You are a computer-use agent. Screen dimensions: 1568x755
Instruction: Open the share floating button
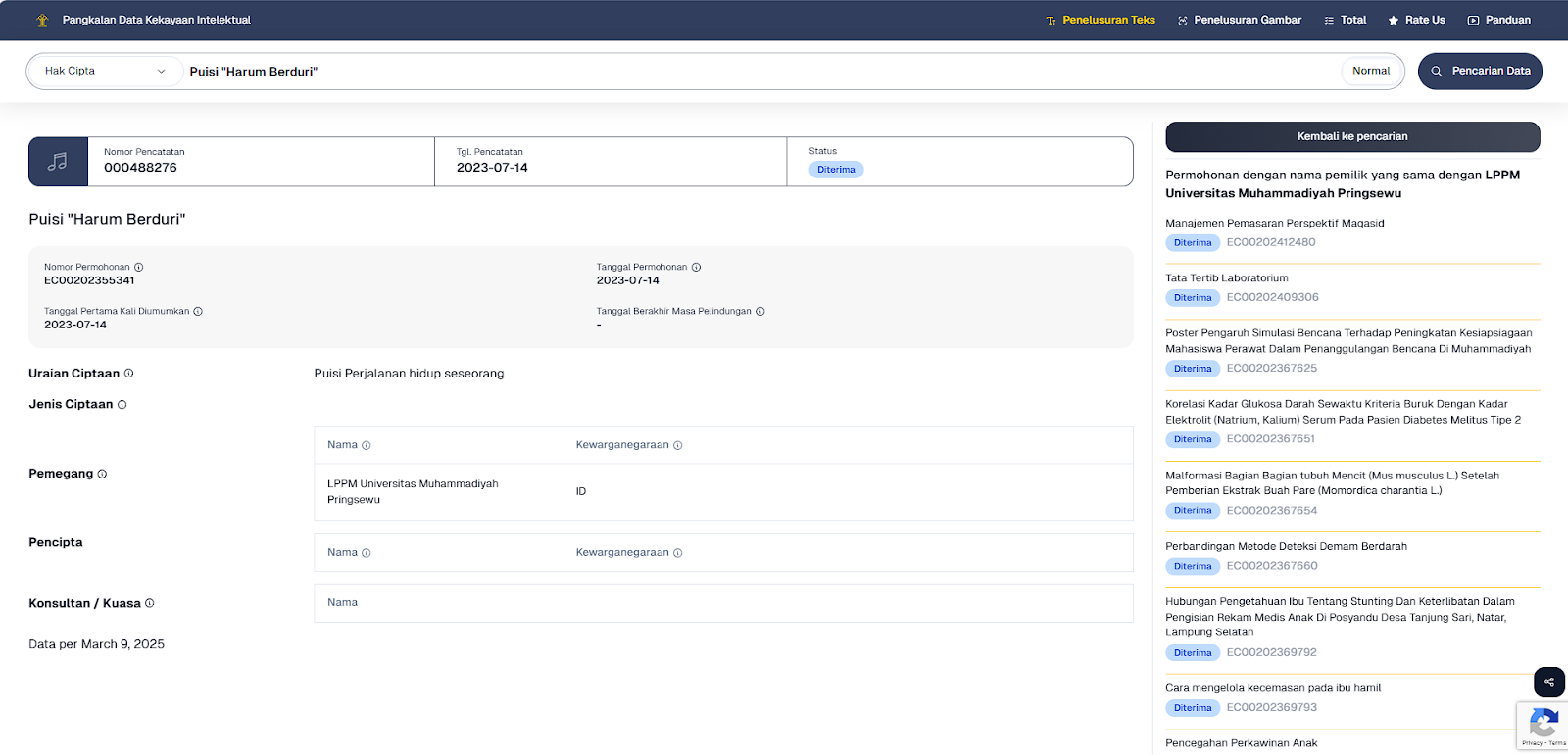(1549, 681)
